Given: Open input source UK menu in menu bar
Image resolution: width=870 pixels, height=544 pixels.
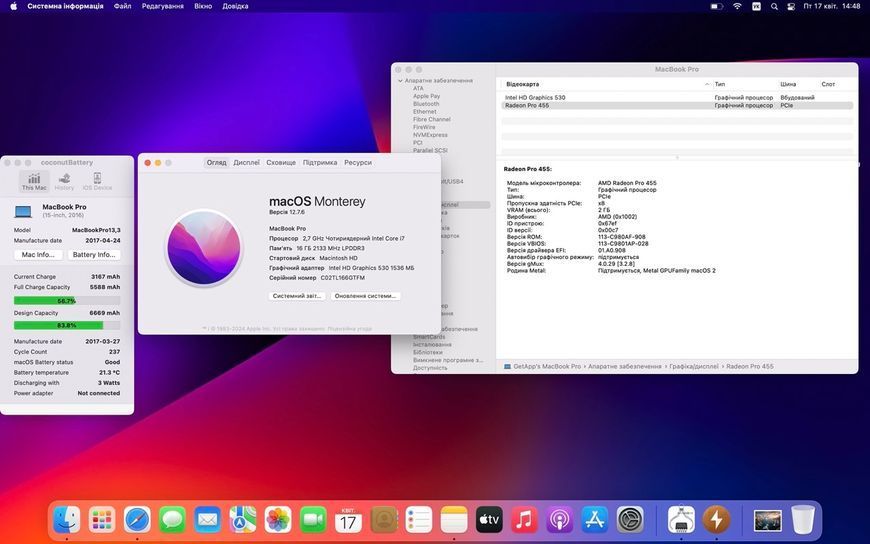Looking at the screenshot, I should pyautogui.click(x=756, y=6).
